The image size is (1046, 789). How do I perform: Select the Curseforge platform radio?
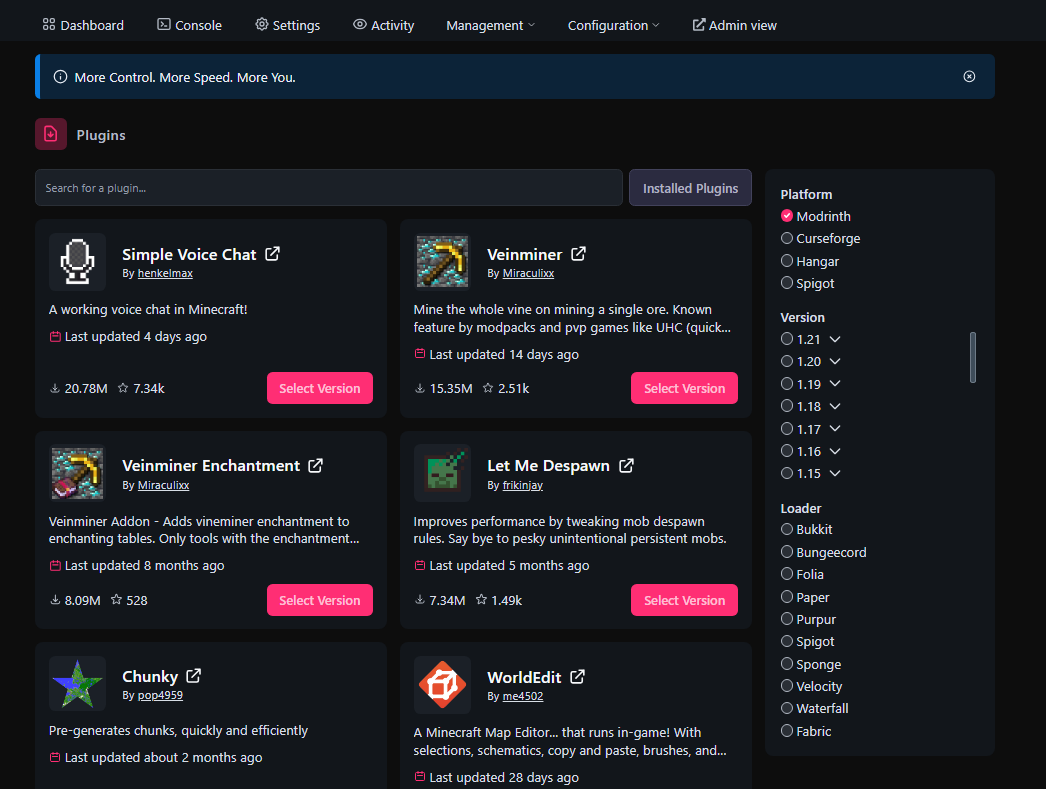pyautogui.click(x=787, y=238)
